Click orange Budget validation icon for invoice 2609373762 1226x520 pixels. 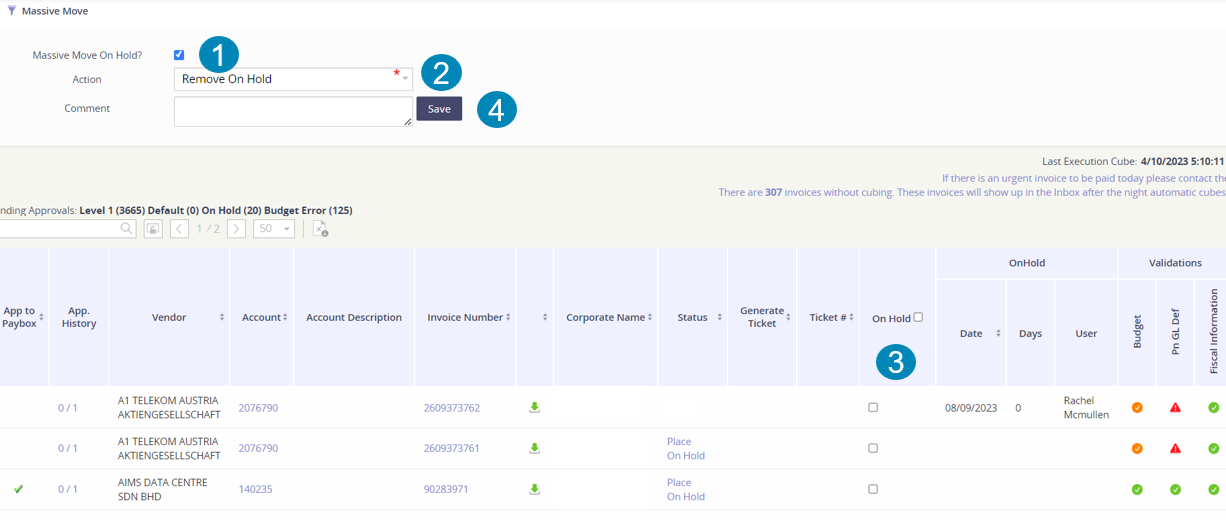(x=1137, y=407)
